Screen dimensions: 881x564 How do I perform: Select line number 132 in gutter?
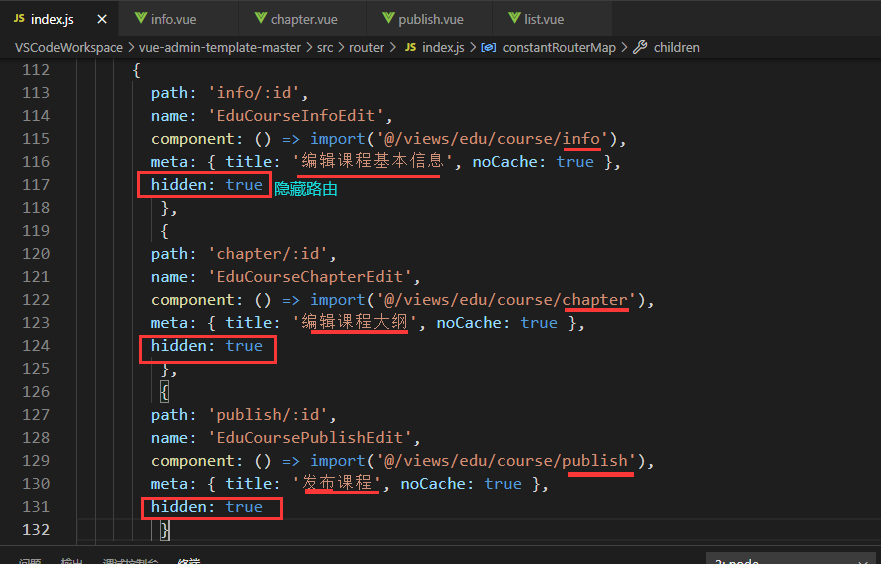36,530
